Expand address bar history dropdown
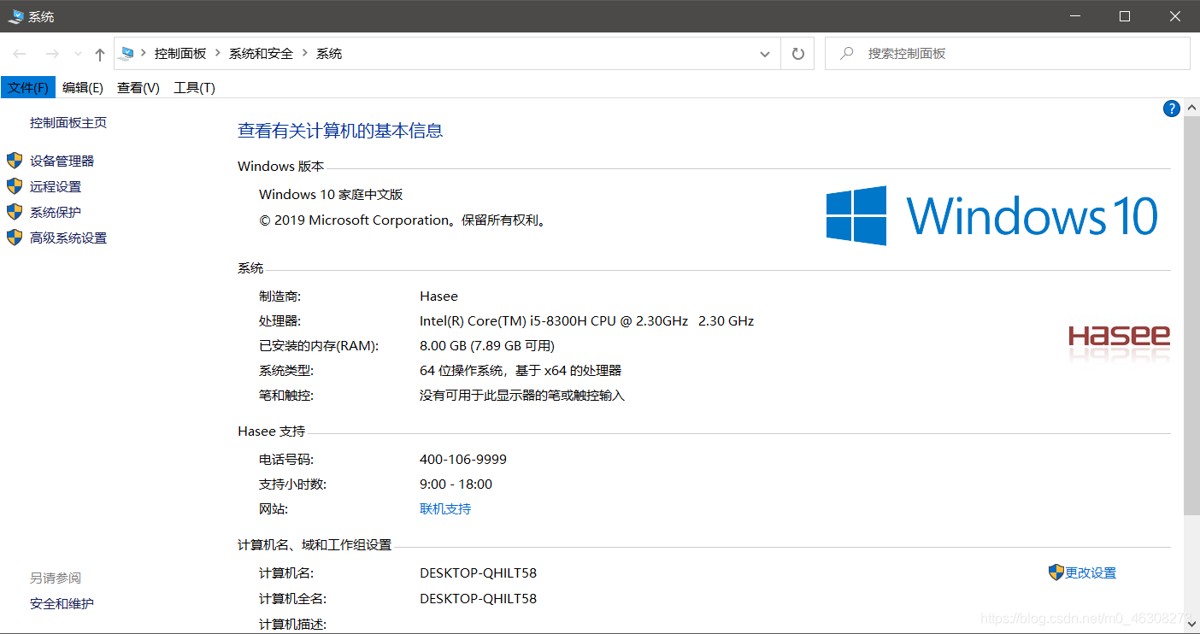Image resolution: width=1200 pixels, height=634 pixels. (764, 54)
